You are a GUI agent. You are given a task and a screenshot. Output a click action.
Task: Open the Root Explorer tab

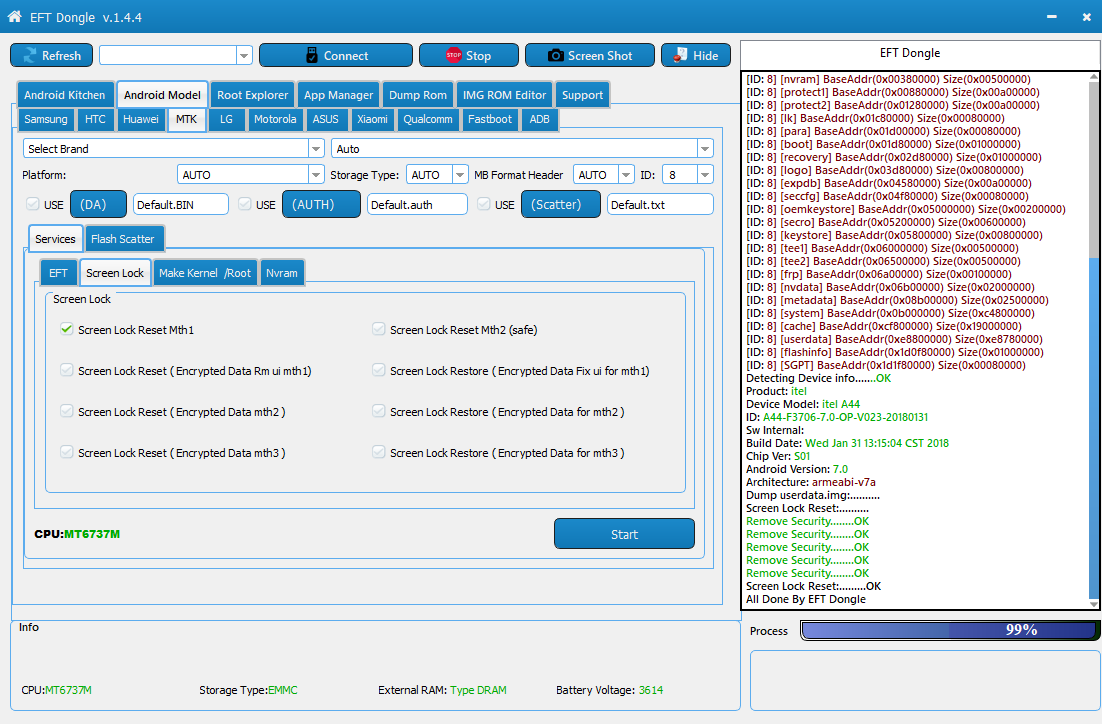click(252, 95)
